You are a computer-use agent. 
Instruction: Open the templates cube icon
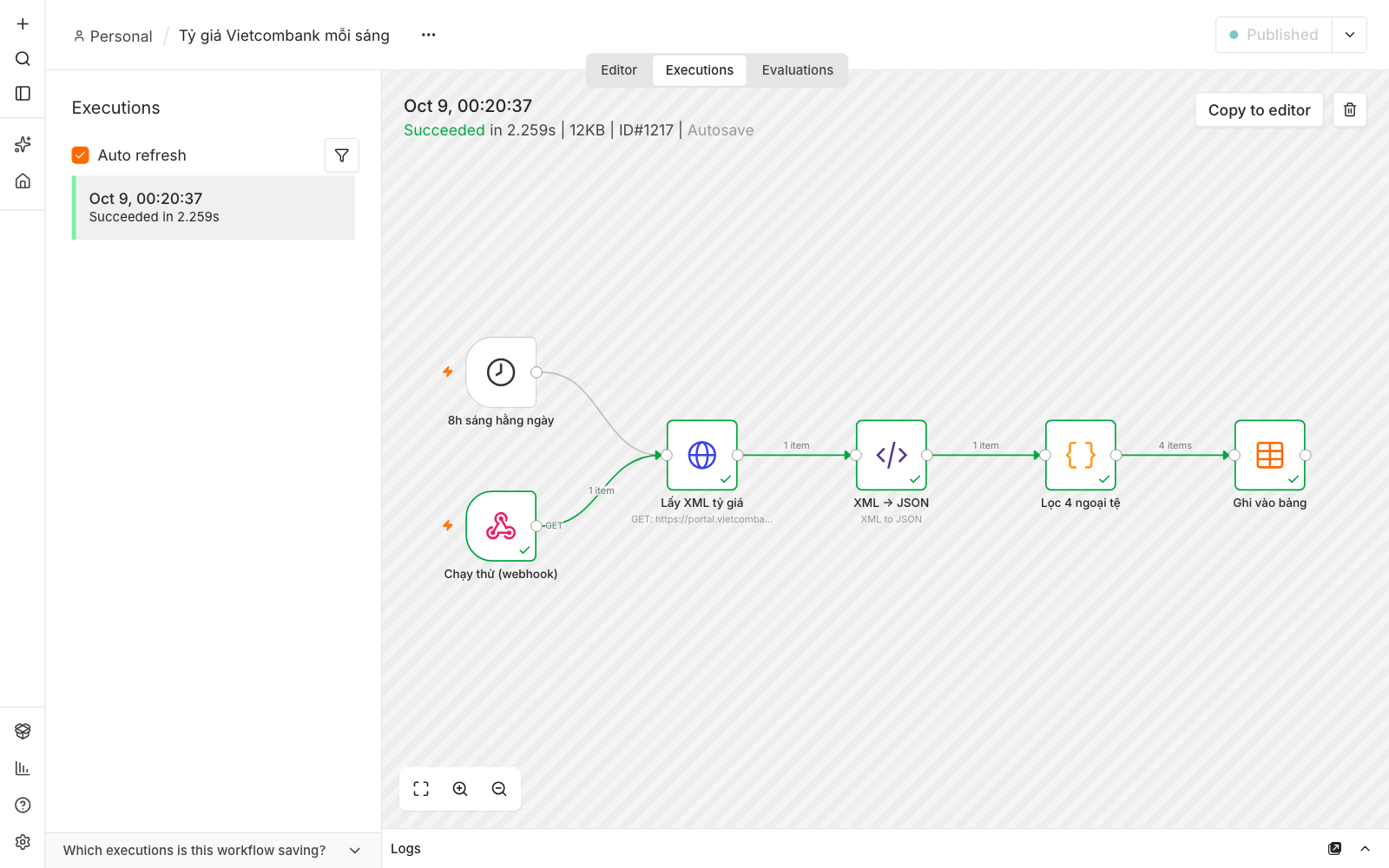tap(23, 731)
